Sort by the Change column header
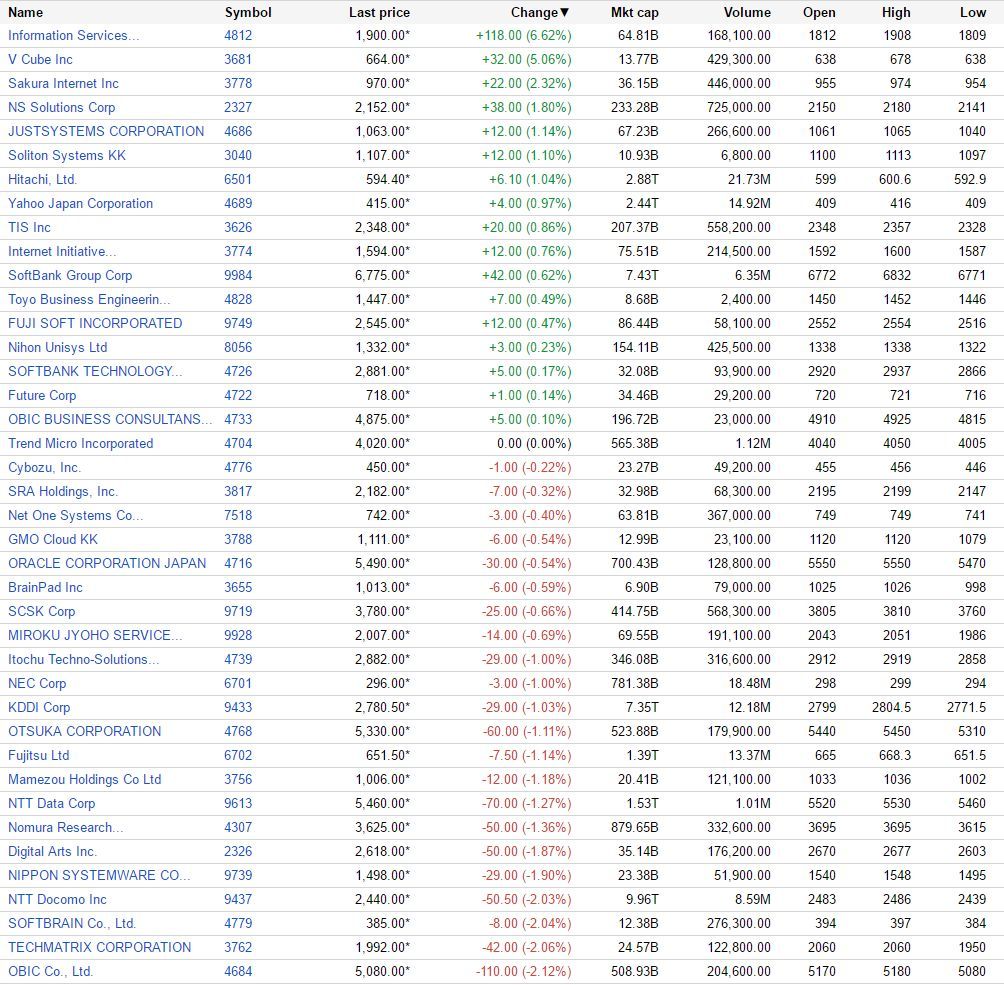The width and height of the screenshot is (1004, 985). click(539, 12)
